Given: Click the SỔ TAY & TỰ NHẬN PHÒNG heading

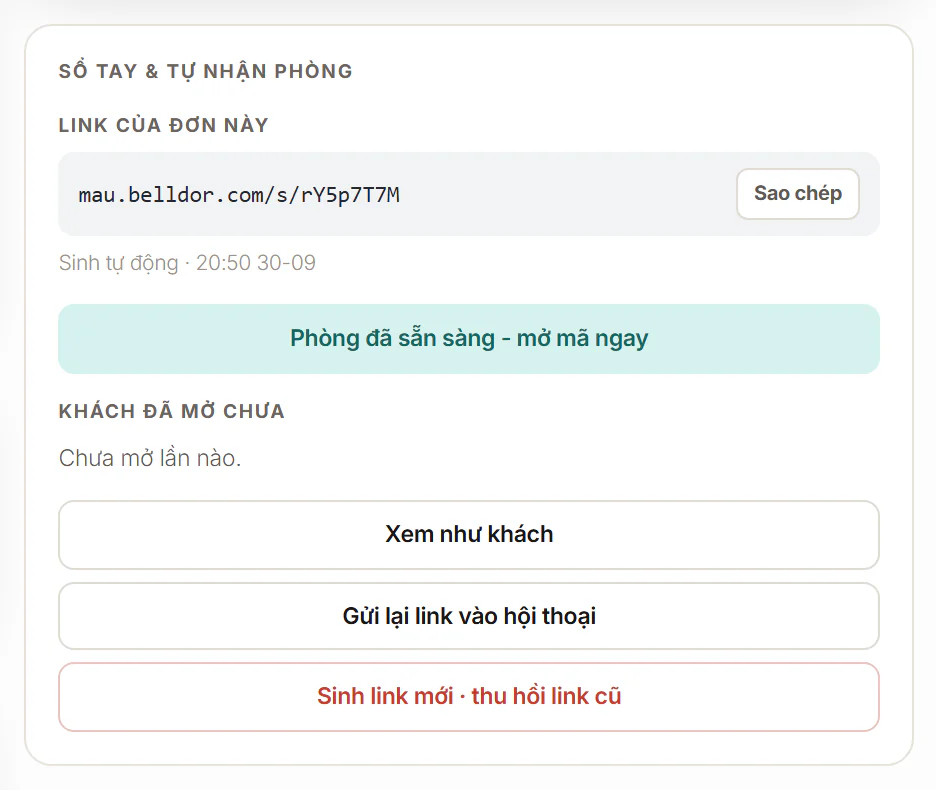Looking at the screenshot, I should [x=205, y=71].
